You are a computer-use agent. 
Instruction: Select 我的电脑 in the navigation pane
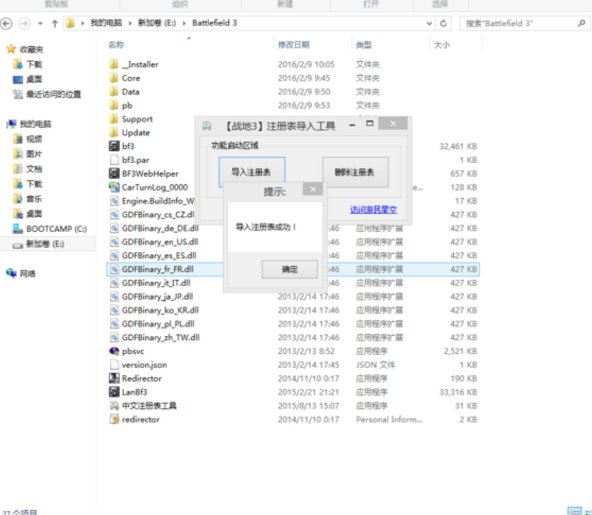tap(35, 124)
